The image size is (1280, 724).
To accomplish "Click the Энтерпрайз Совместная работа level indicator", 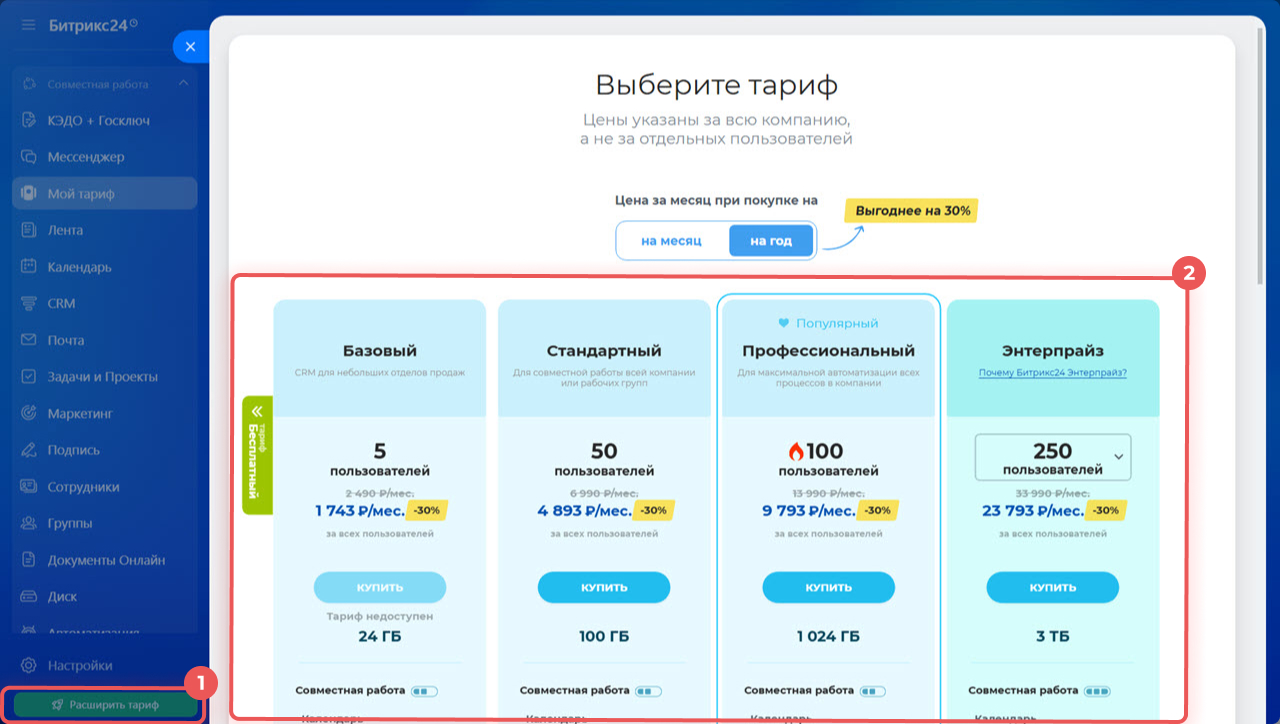I will pos(1098,691).
